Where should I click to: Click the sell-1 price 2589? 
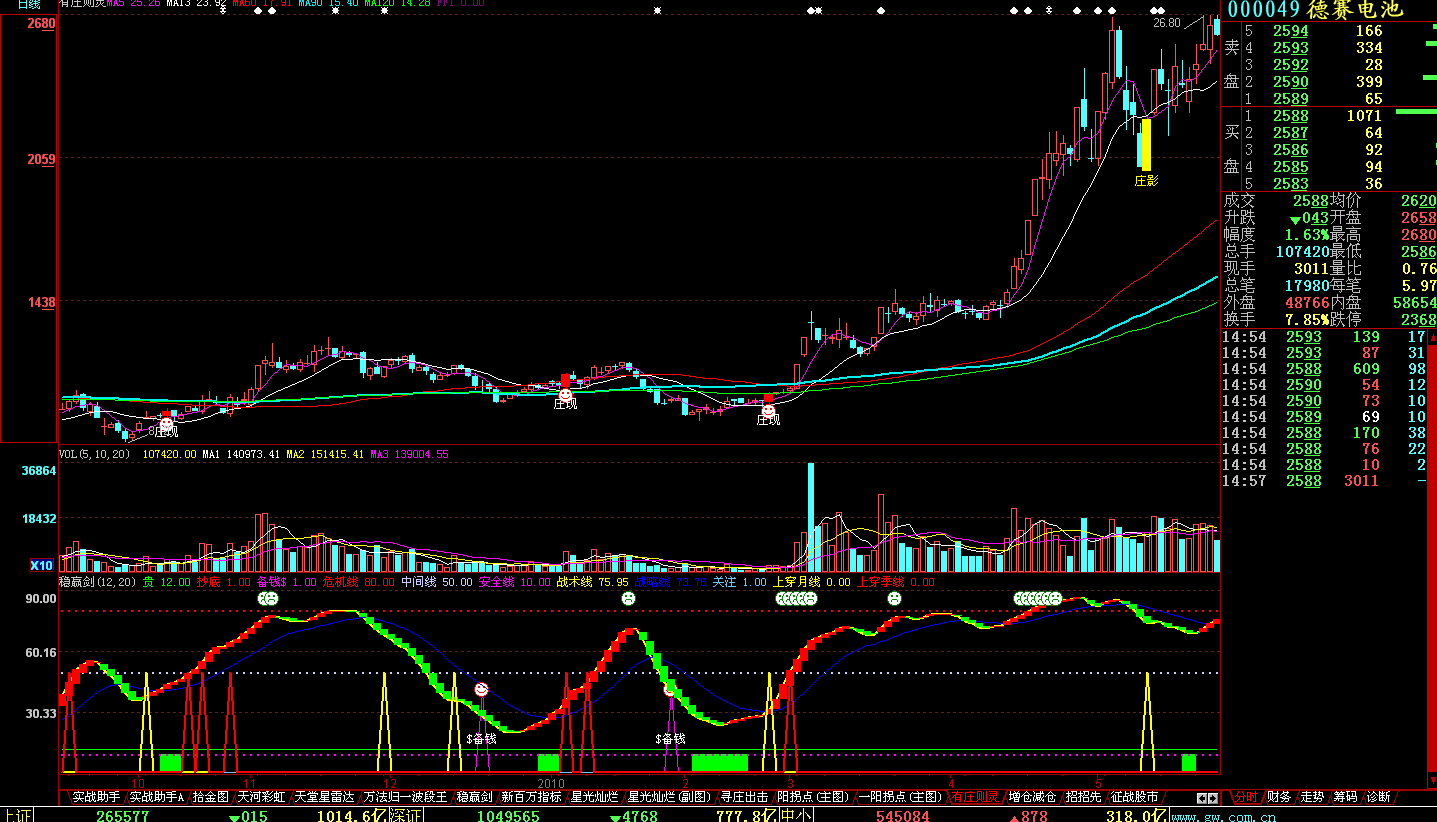click(1290, 99)
